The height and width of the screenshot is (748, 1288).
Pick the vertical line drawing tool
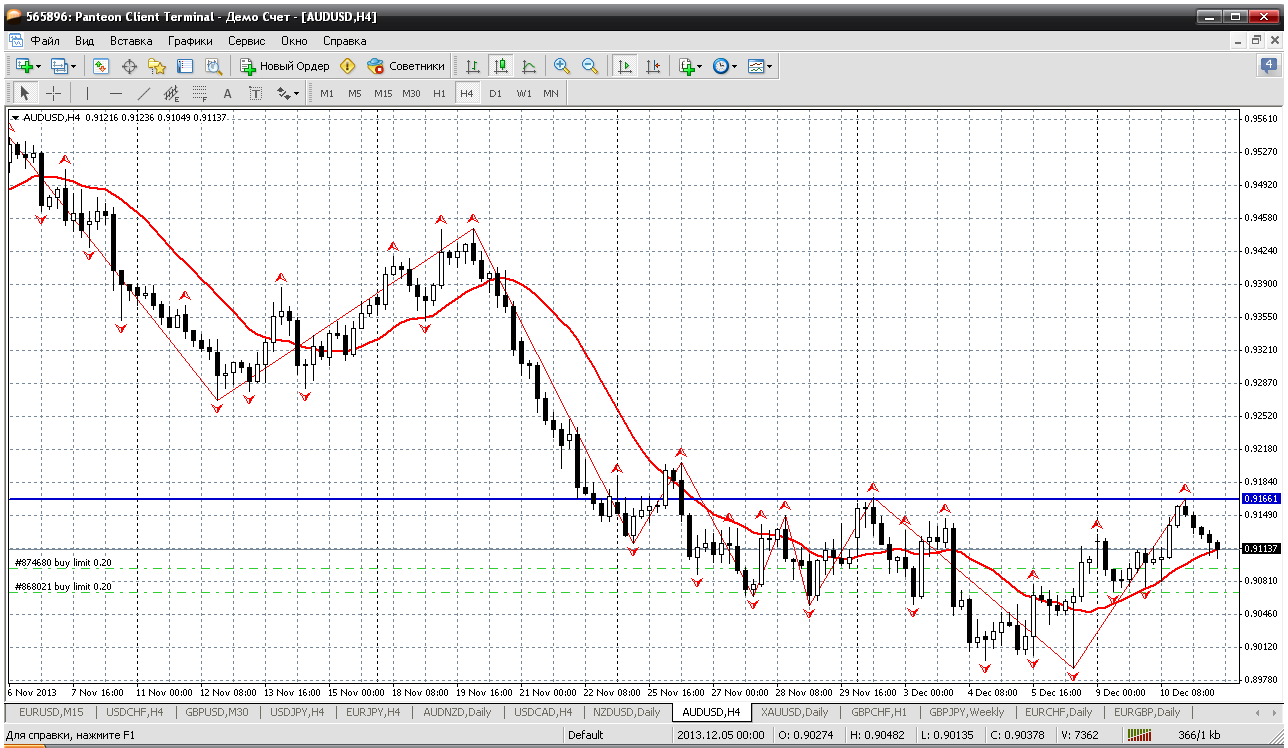tap(87, 93)
